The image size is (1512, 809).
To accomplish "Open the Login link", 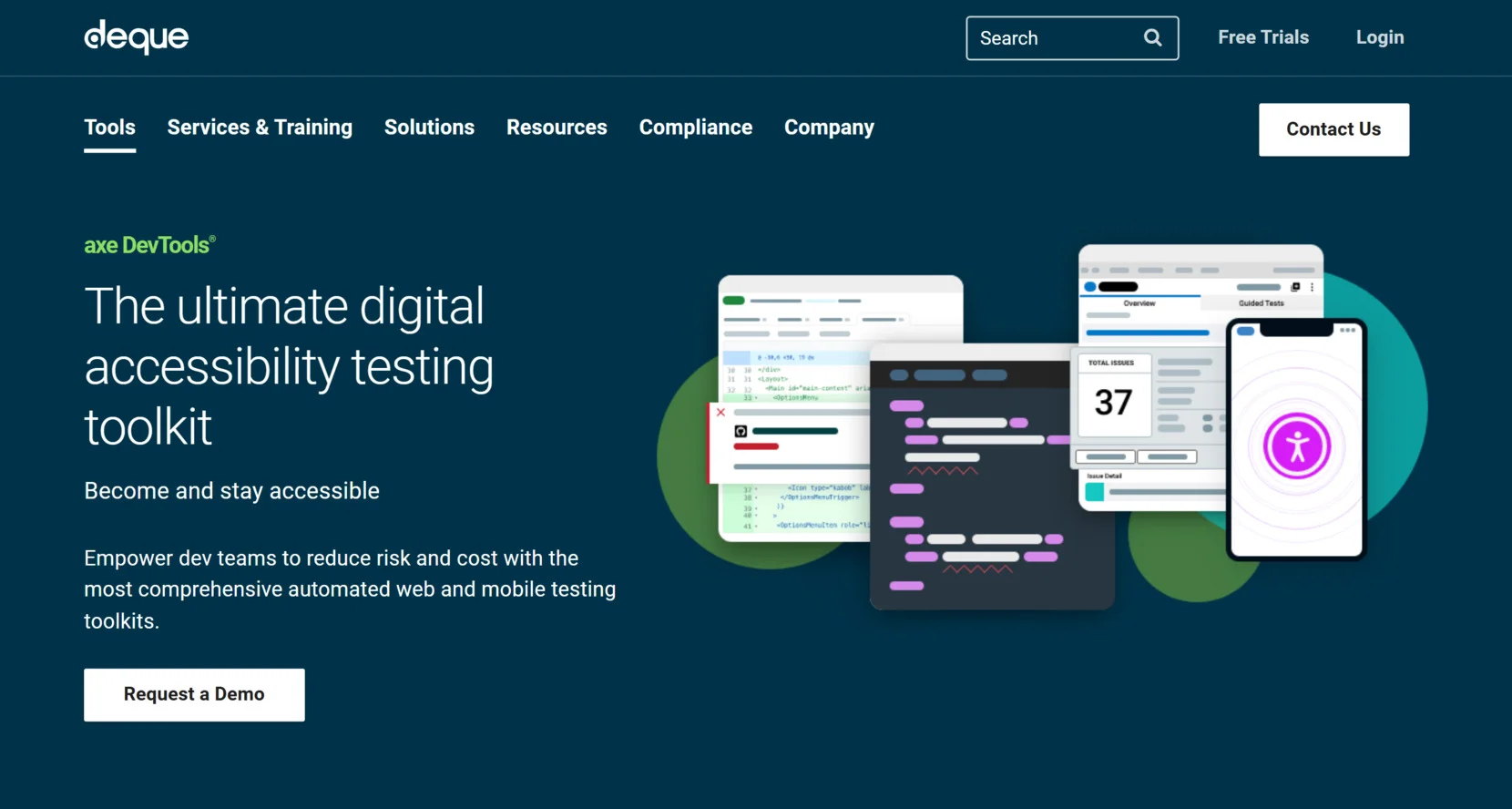I will coord(1380,37).
